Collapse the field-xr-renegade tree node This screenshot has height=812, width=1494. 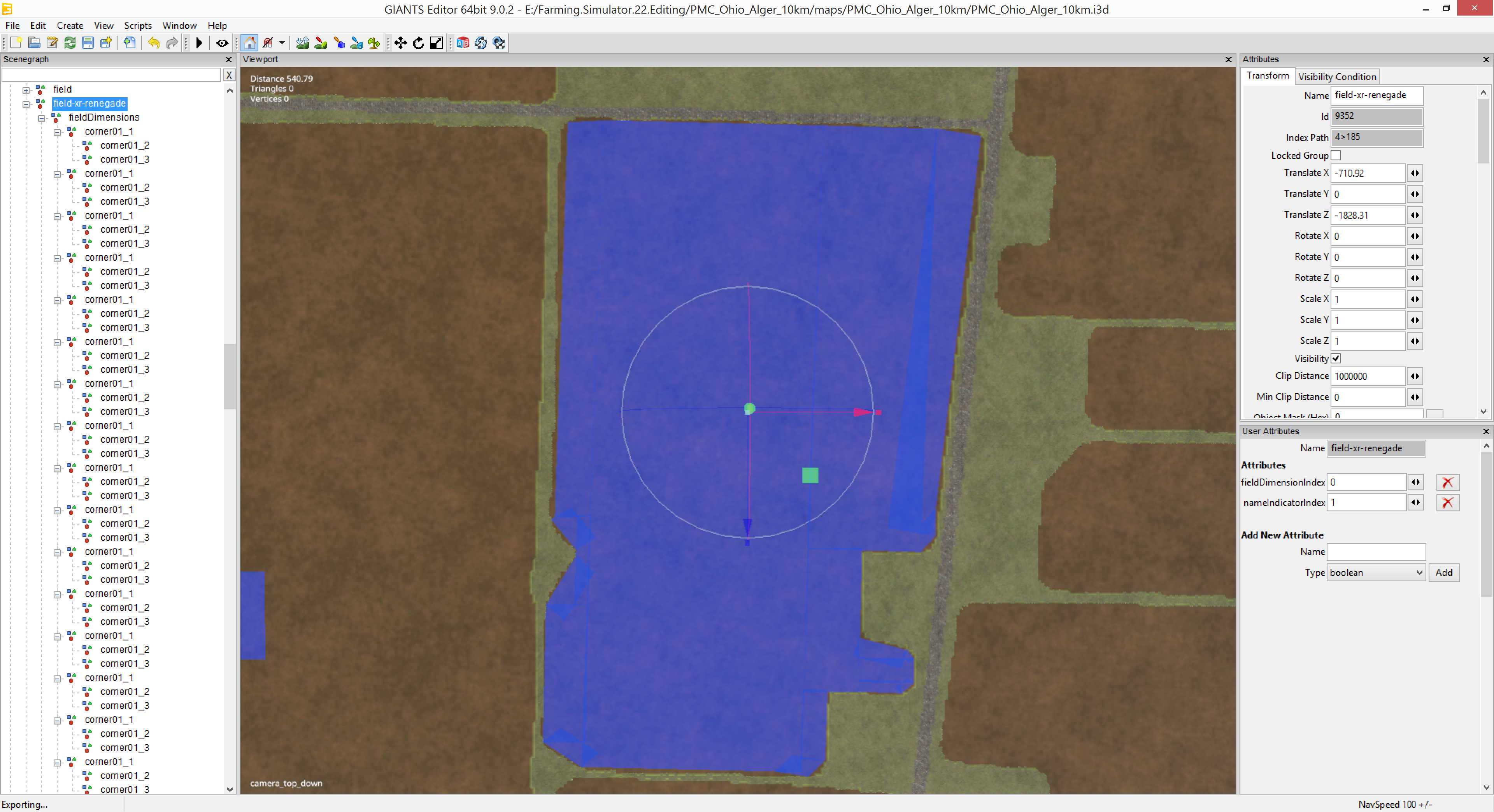pyautogui.click(x=26, y=104)
